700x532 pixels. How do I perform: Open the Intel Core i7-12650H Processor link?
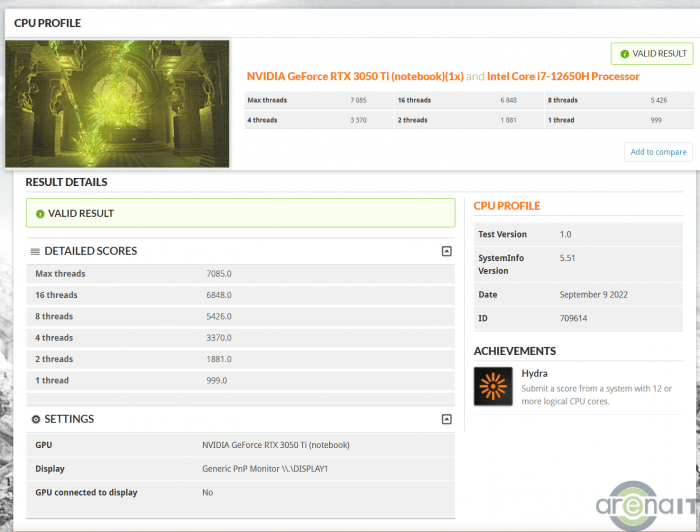tap(563, 76)
